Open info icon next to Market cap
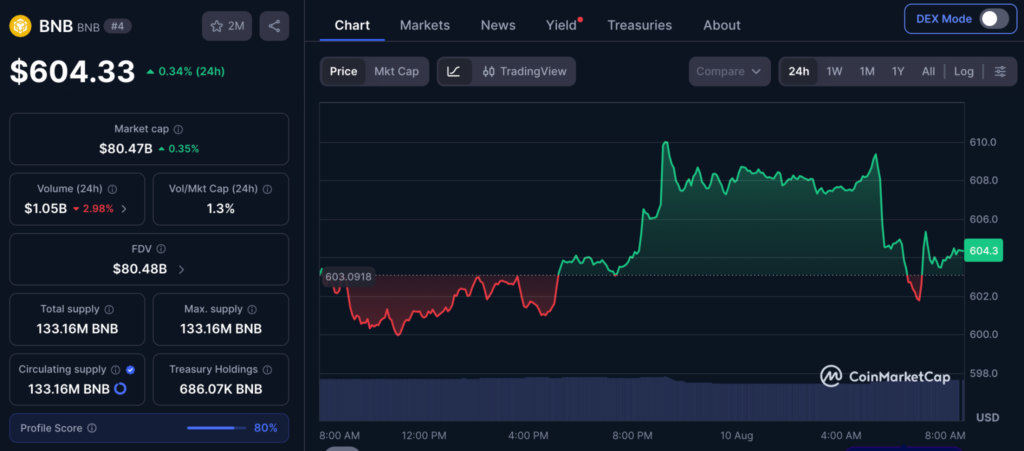The image size is (1024, 451). point(178,129)
